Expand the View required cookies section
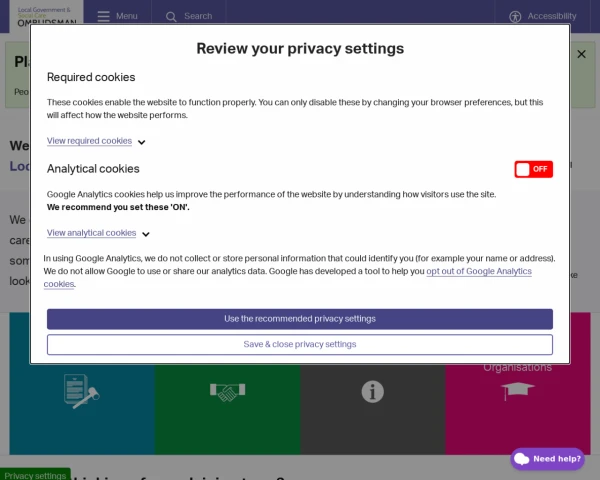 pyautogui.click(x=89, y=141)
